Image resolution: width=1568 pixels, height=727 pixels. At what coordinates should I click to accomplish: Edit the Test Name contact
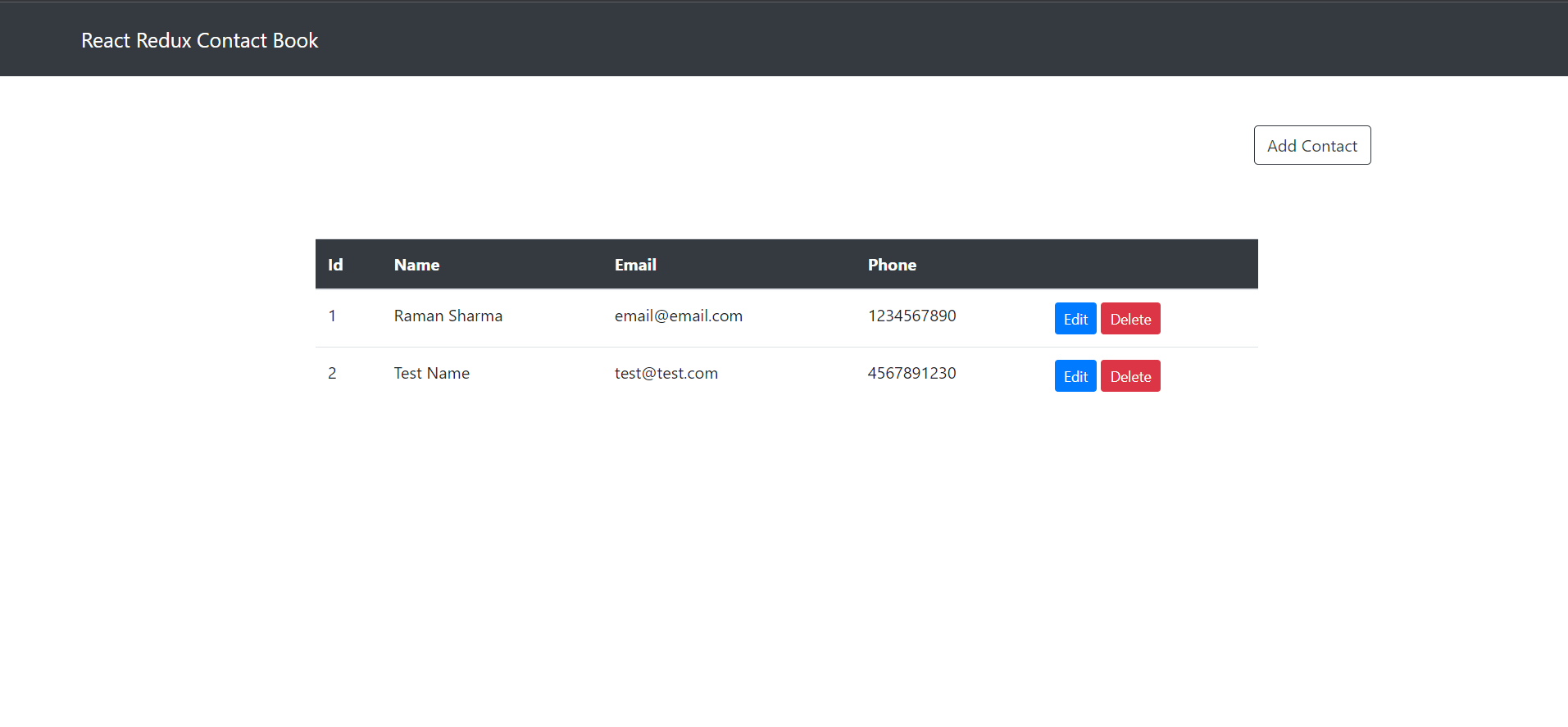[x=1075, y=376]
